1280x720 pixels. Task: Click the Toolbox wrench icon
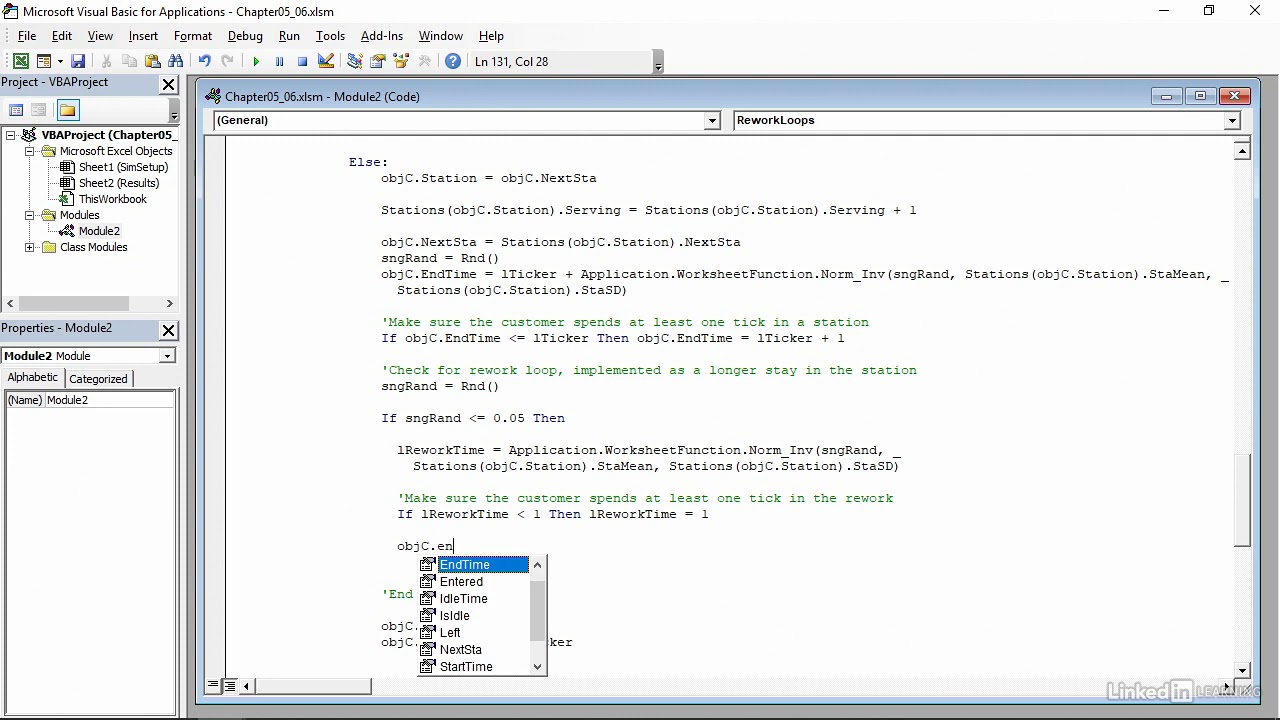pos(425,61)
